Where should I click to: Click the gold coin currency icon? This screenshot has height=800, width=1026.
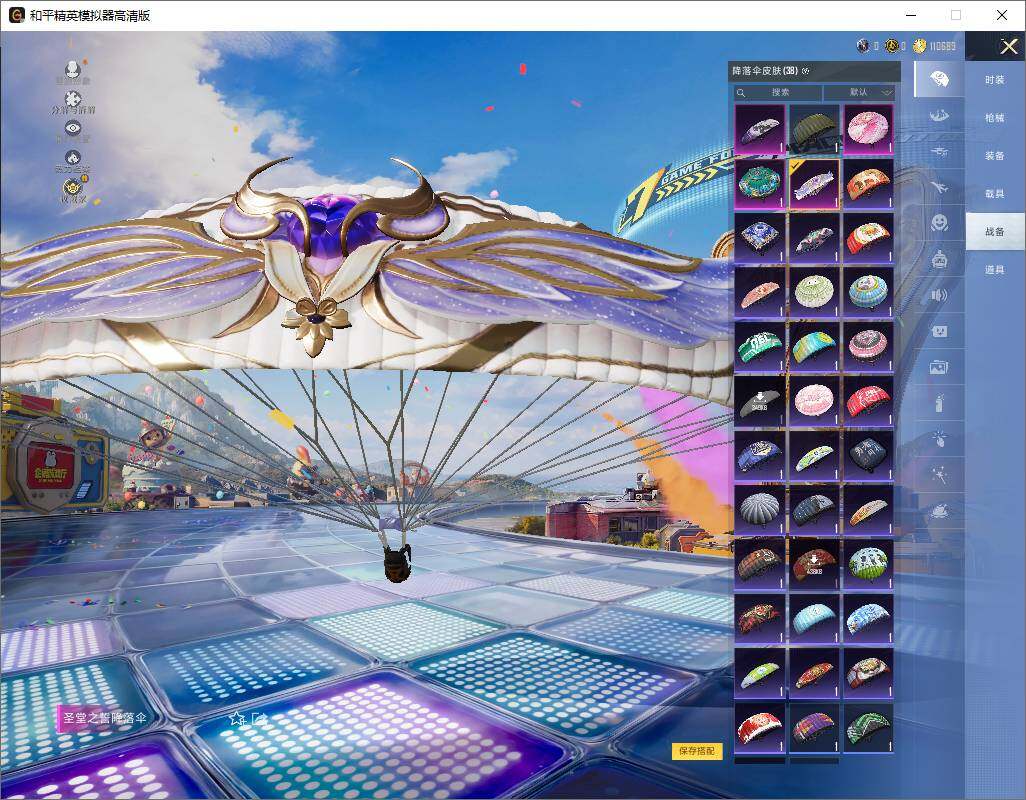click(x=919, y=46)
